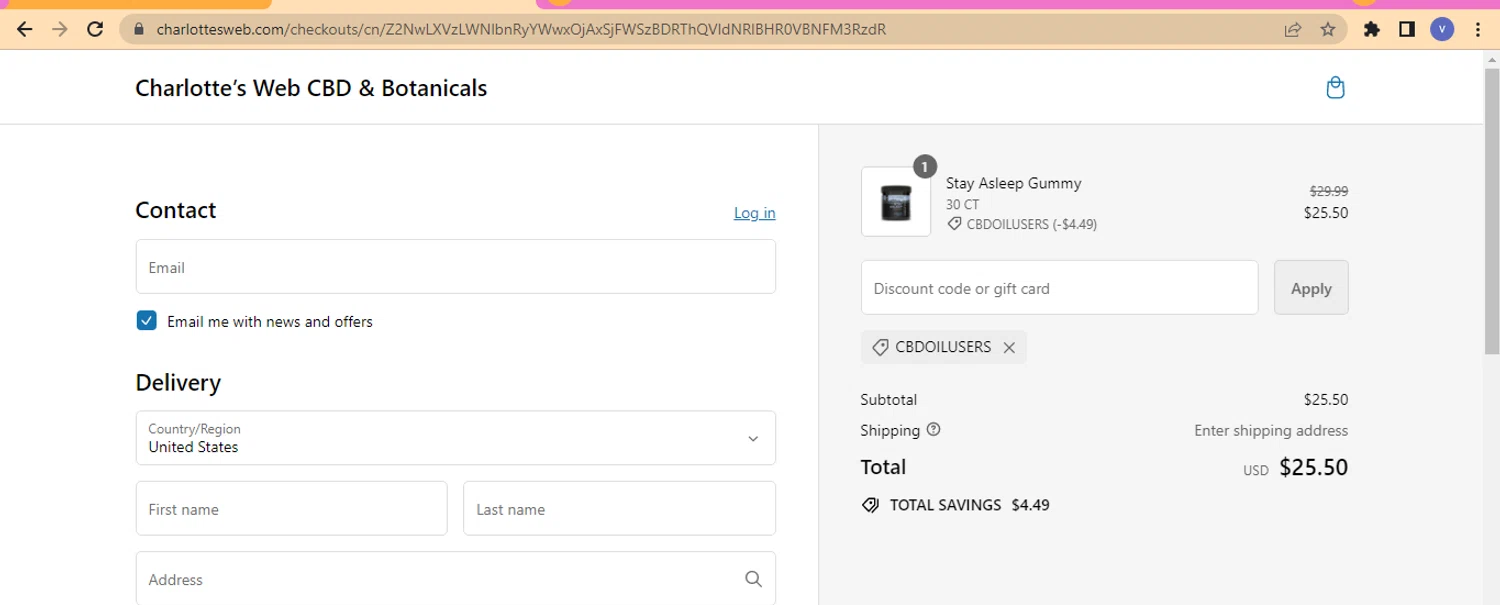Toggle the browser side panel
The height and width of the screenshot is (605, 1500).
coord(1407,29)
